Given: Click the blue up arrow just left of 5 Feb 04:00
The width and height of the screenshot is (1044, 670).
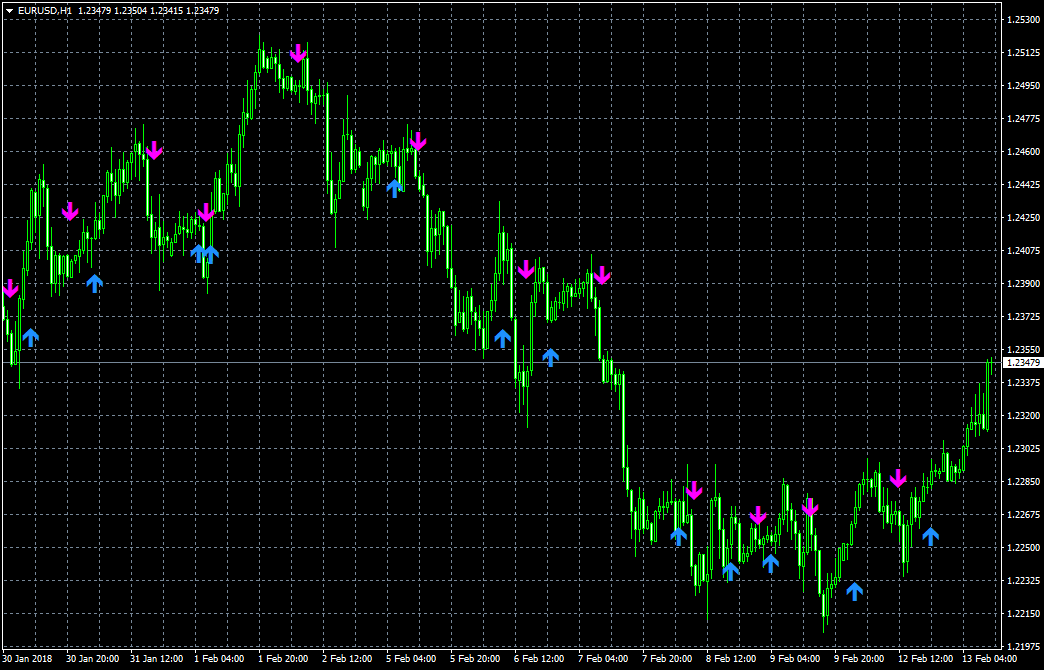Looking at the screenshot, I should click(394, 188).
